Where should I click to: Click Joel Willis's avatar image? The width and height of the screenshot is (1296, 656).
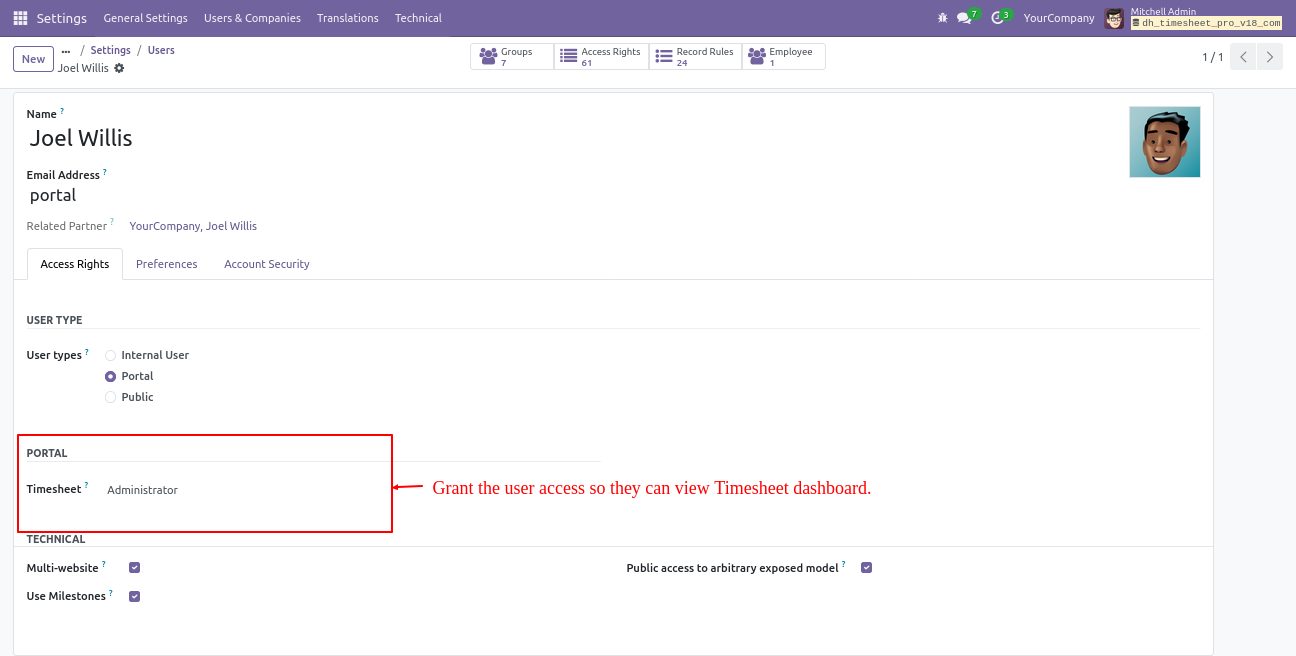pyautogui.click(x=1164, y=142)
